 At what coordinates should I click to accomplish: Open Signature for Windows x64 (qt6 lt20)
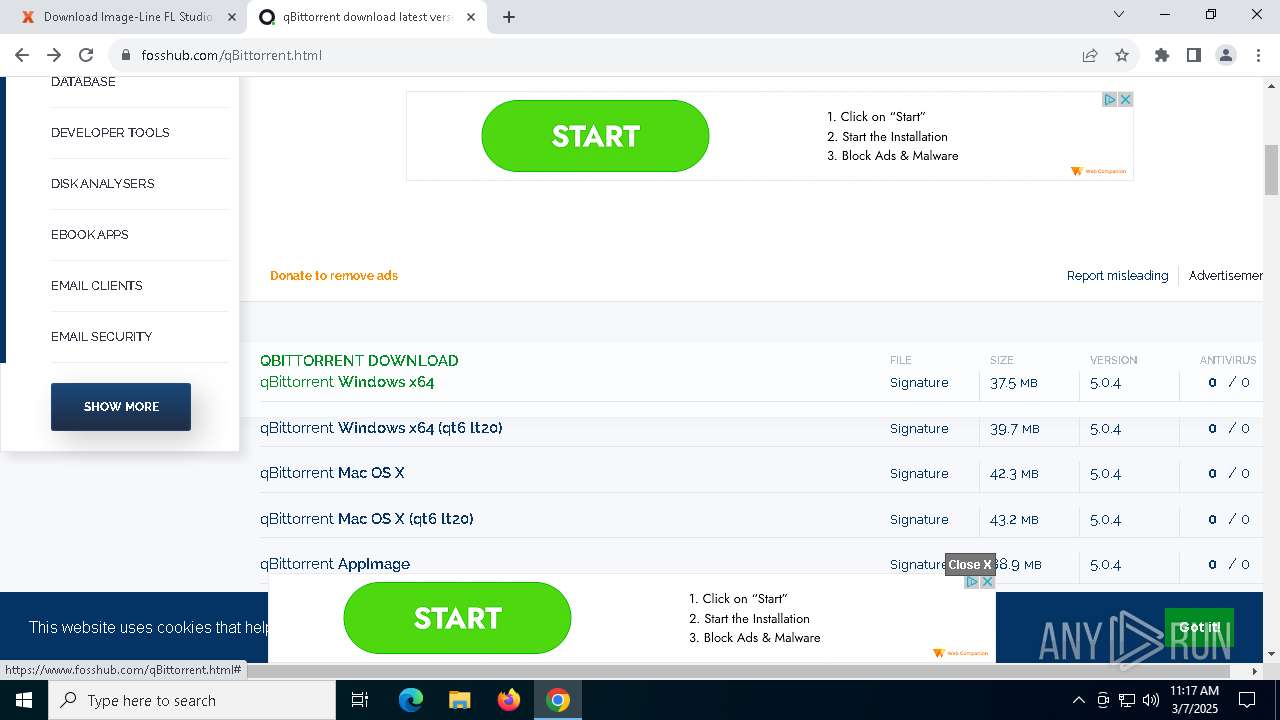(919, 429)
